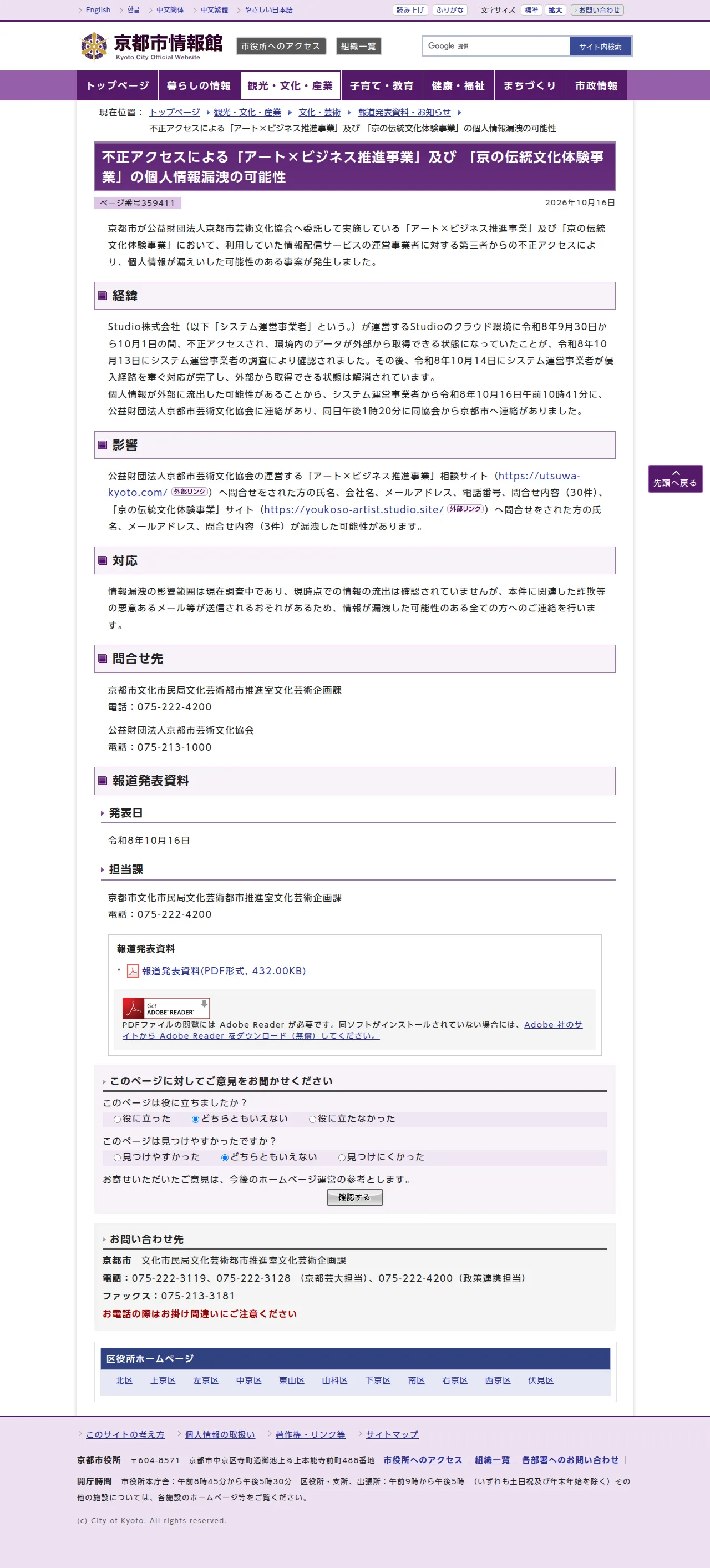The height and width of the screenshot is (1568, 710).
Task: Open the 子育て・教育 navigation tab
Action: [x=382, y=86]
